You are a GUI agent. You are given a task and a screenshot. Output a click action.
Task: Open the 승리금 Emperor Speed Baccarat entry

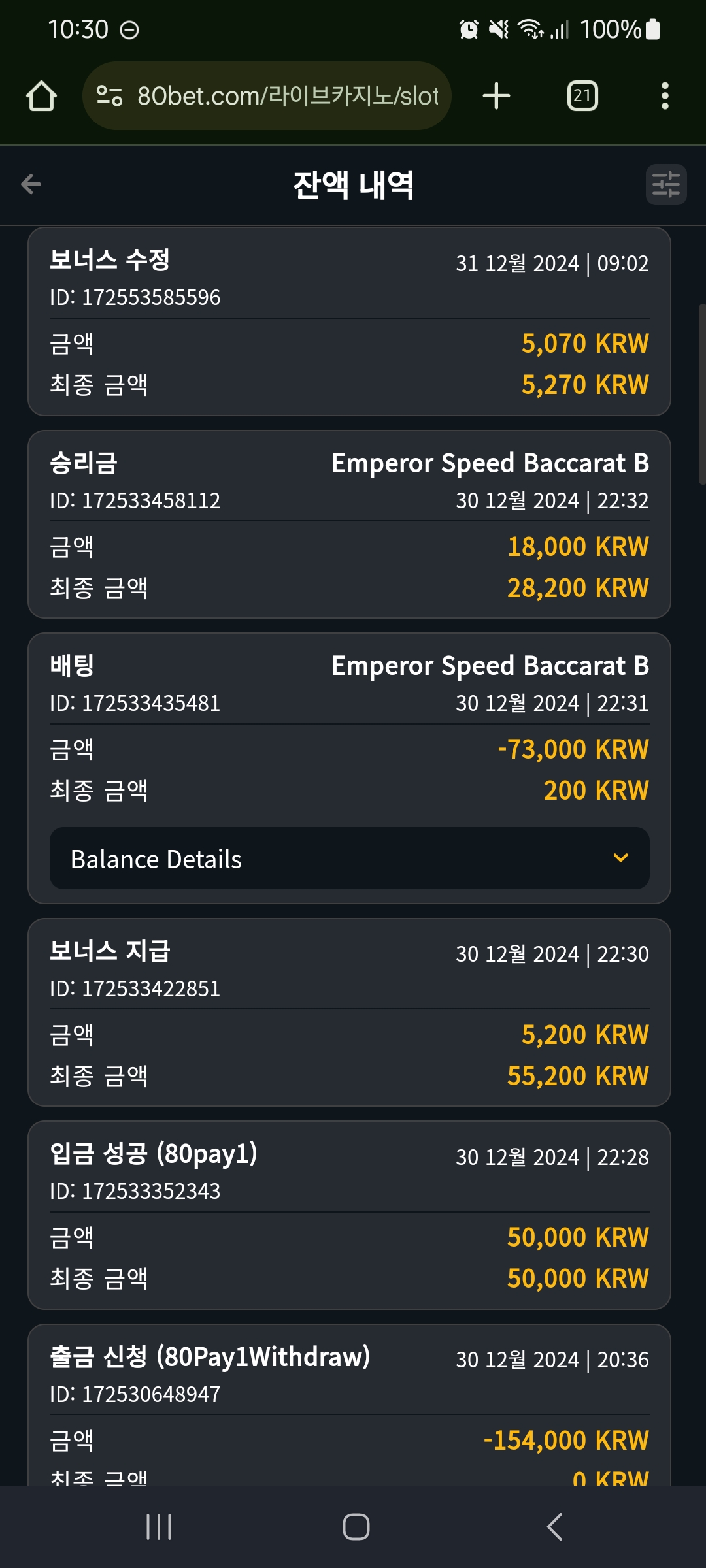pyautogui.click(x=350, y=525)
